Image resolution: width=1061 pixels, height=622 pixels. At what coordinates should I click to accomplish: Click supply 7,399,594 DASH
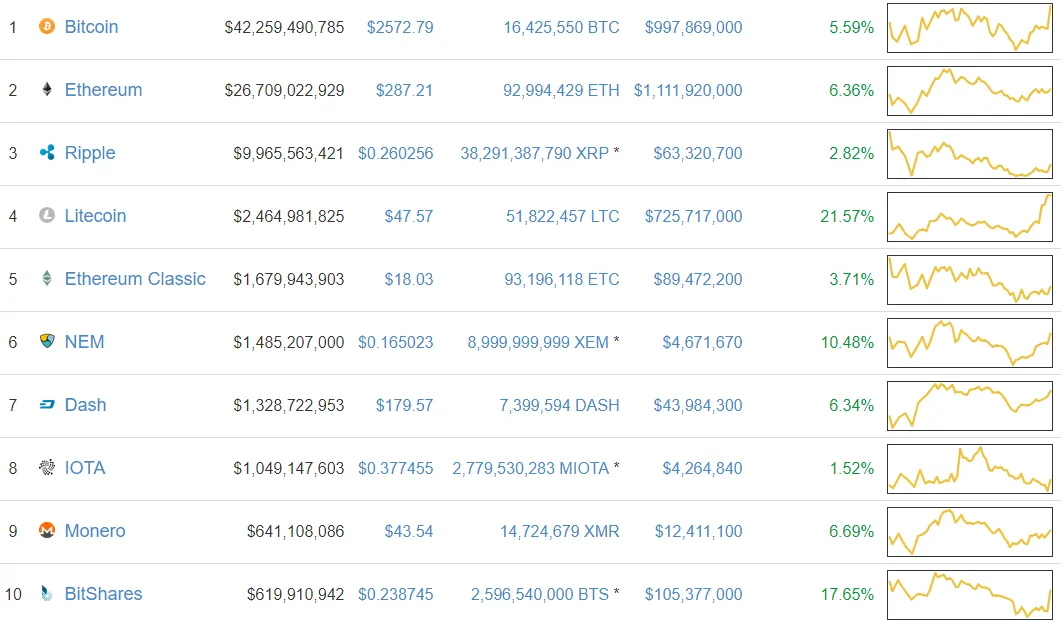click(x=560, y=405)
